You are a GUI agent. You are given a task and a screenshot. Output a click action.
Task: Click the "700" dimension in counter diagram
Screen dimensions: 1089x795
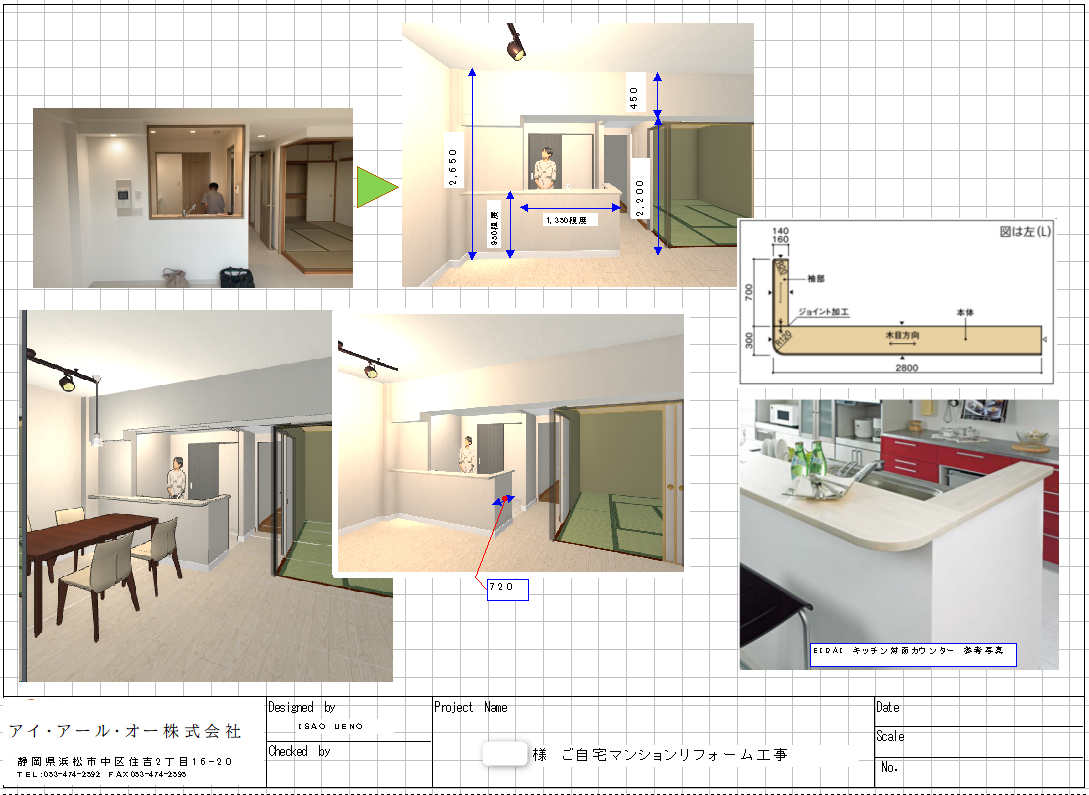[x=749, y=292]
